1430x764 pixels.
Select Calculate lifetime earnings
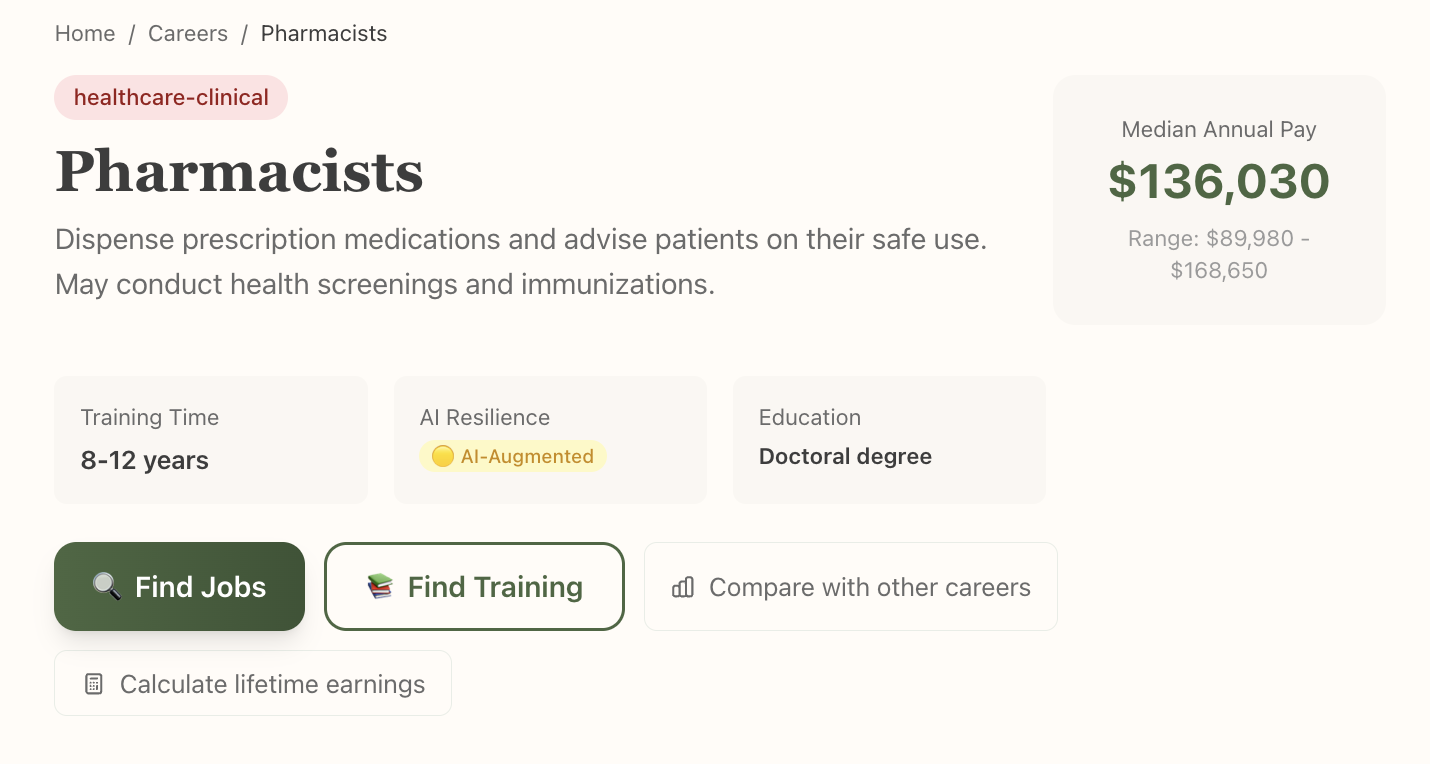click(x=253, y=683)
